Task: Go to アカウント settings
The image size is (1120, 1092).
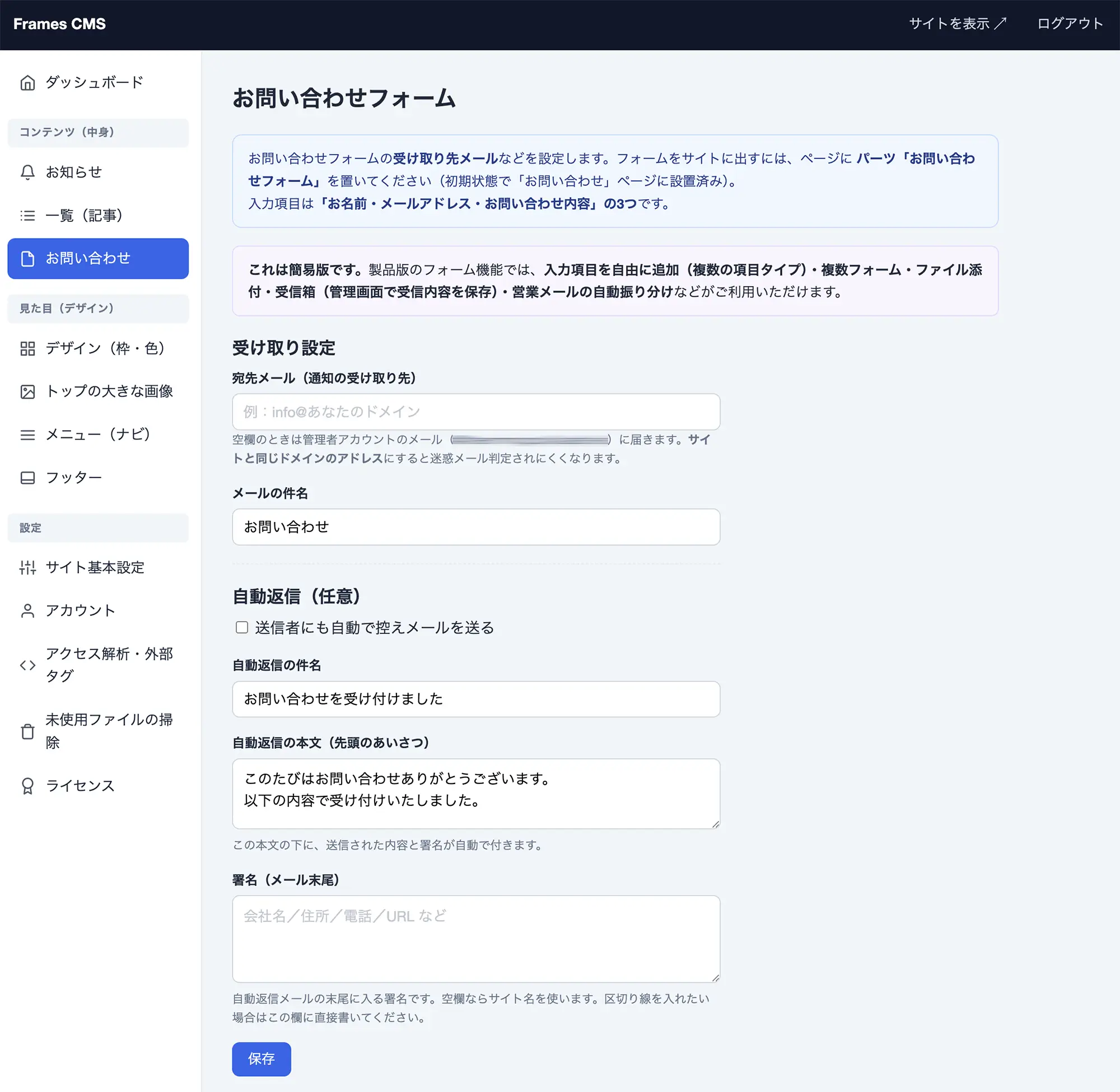Action: 98,611
